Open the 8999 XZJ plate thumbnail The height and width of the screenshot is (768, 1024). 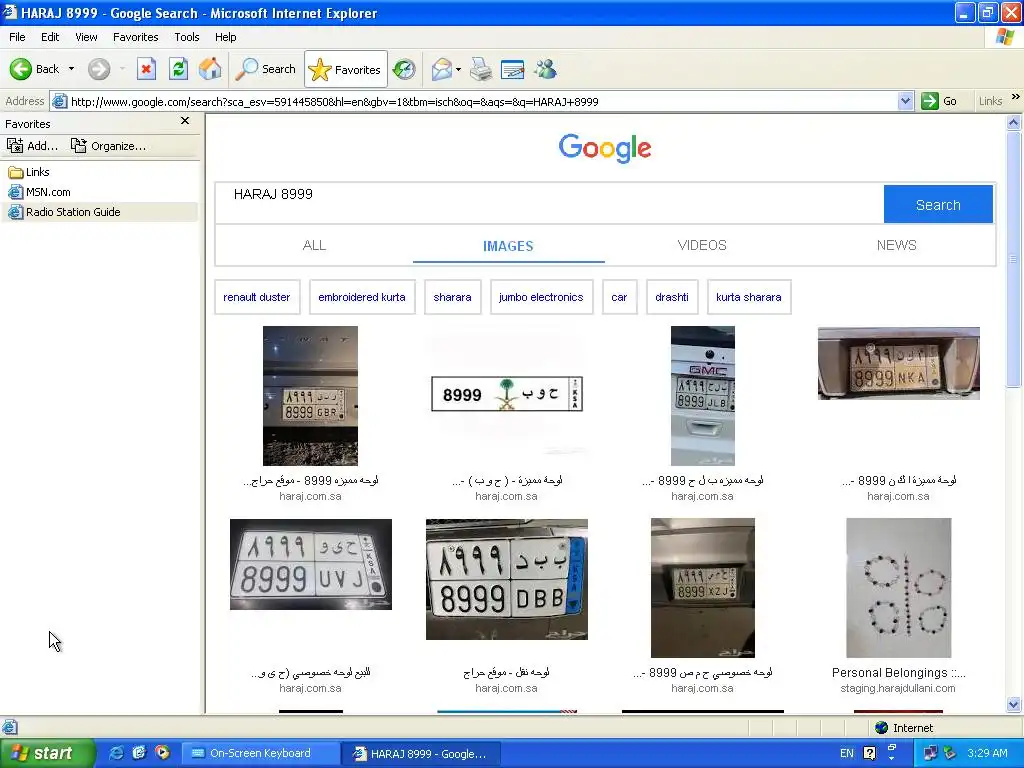pos(703,588)
